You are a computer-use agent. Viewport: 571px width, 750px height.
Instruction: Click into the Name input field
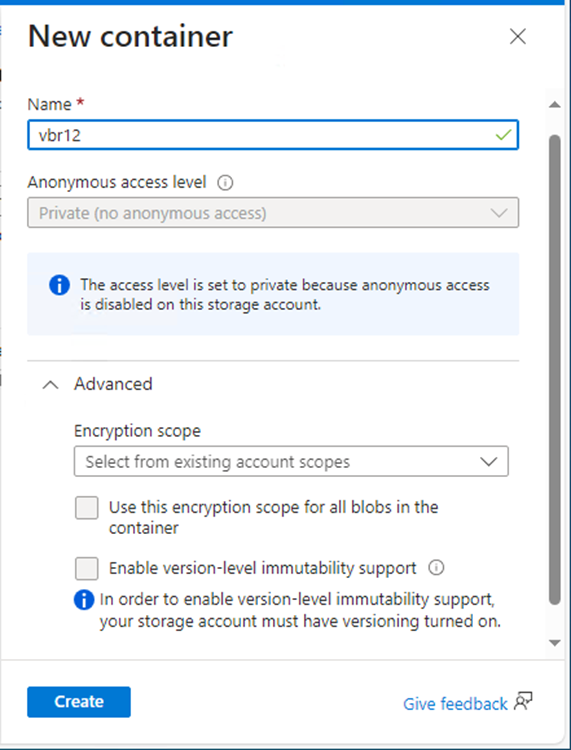273,135
